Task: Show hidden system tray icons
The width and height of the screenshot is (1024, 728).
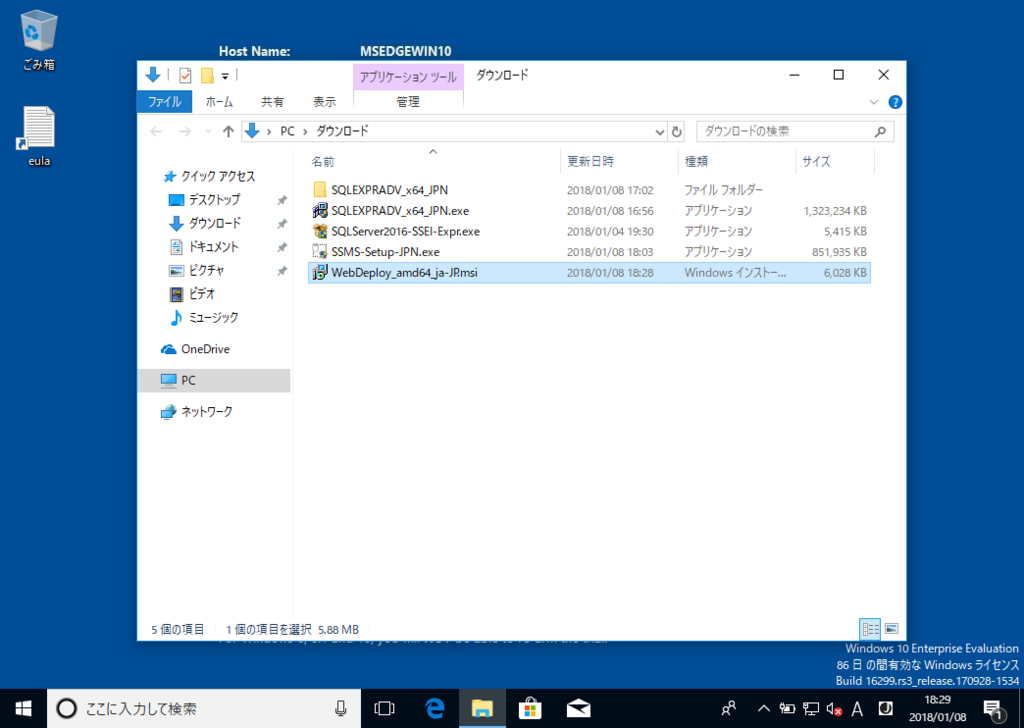Action: pyautogui.click(x=763, y=708)
